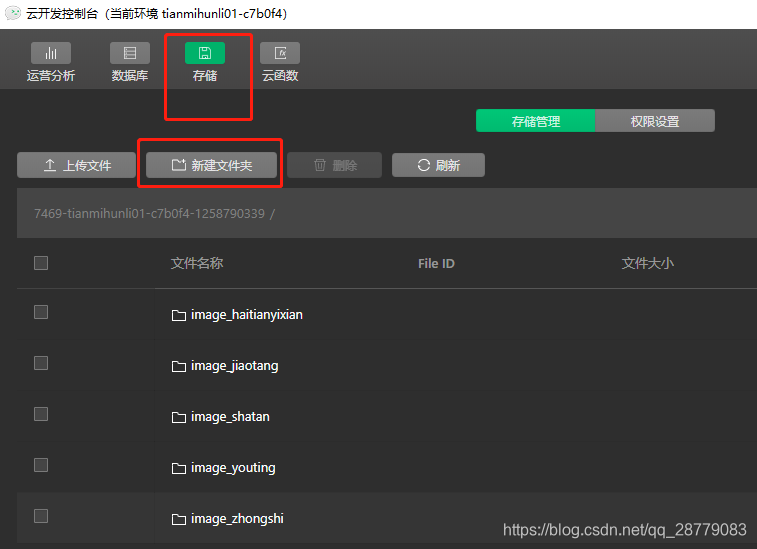Click the 刷新 refresh button
757x549 pixels.
pos(438,165)
